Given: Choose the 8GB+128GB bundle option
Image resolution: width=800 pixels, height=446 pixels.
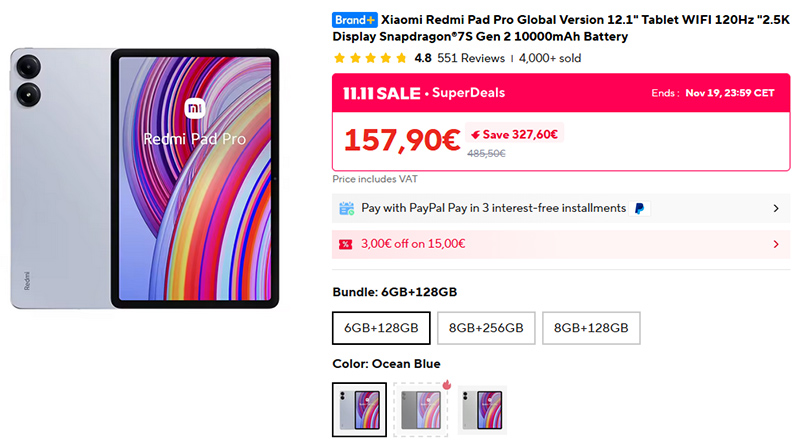Looking at the screenshot, I should [591, 328].
